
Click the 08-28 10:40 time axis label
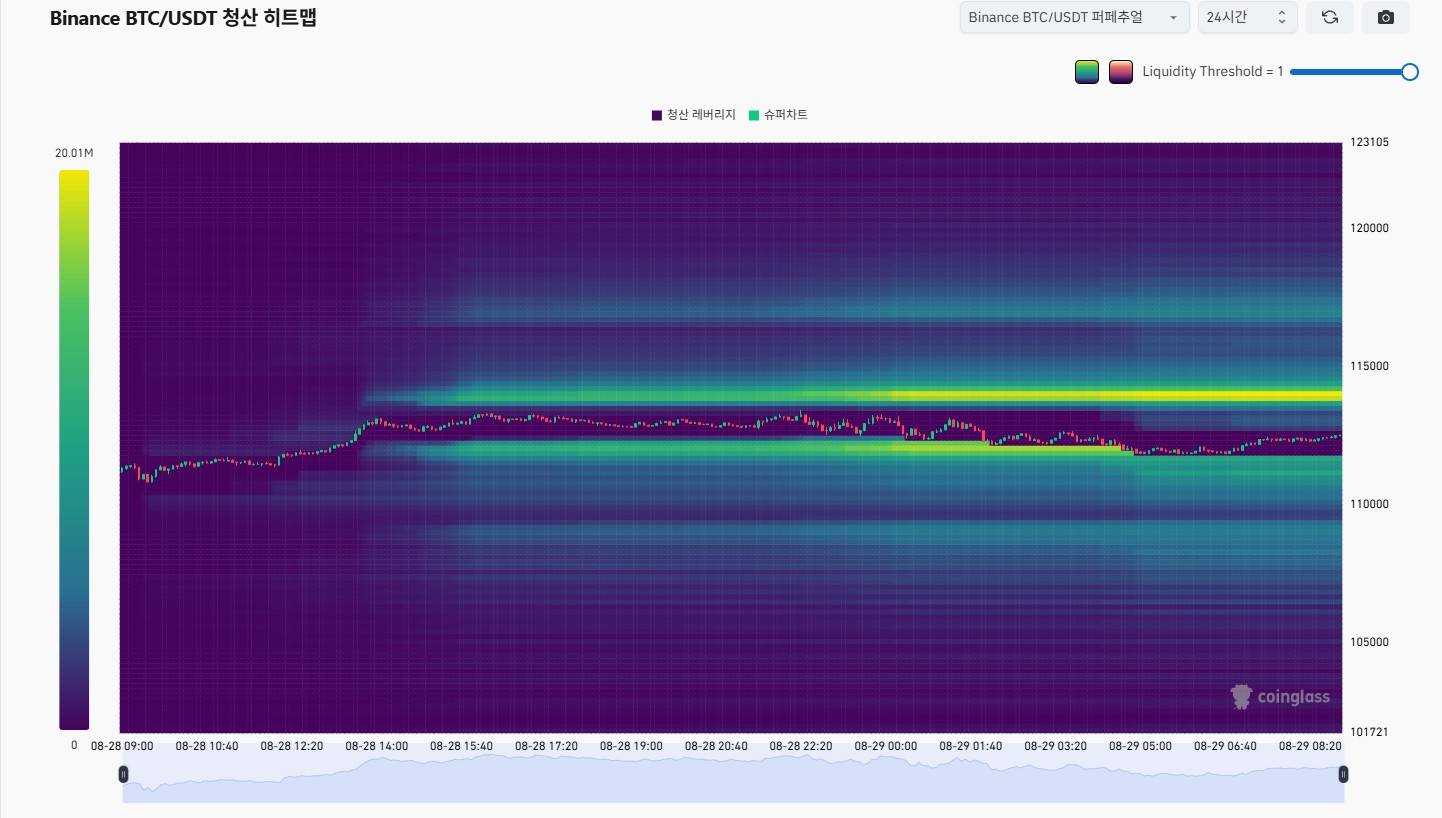click(206, 746)
